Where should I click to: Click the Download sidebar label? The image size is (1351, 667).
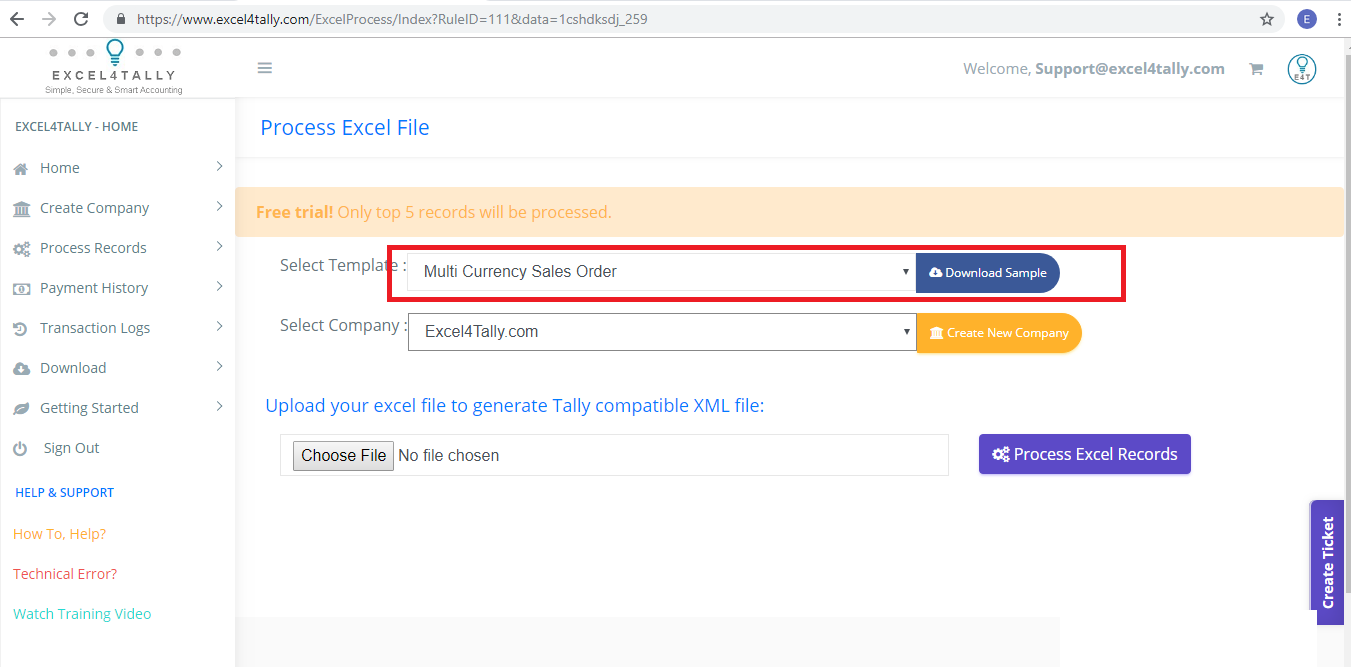pyautogui.click(x=73, y=368)
